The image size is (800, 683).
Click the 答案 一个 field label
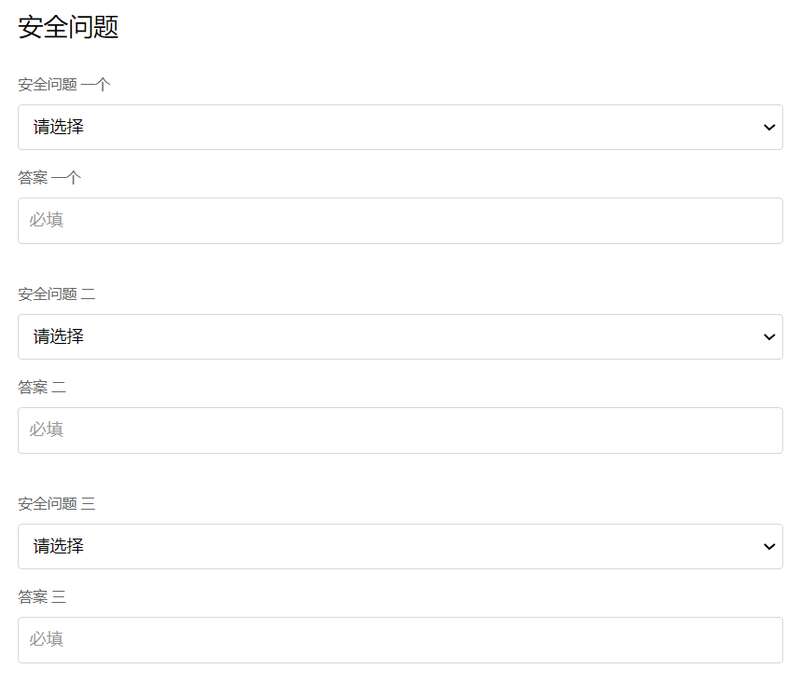pos(49,178)
